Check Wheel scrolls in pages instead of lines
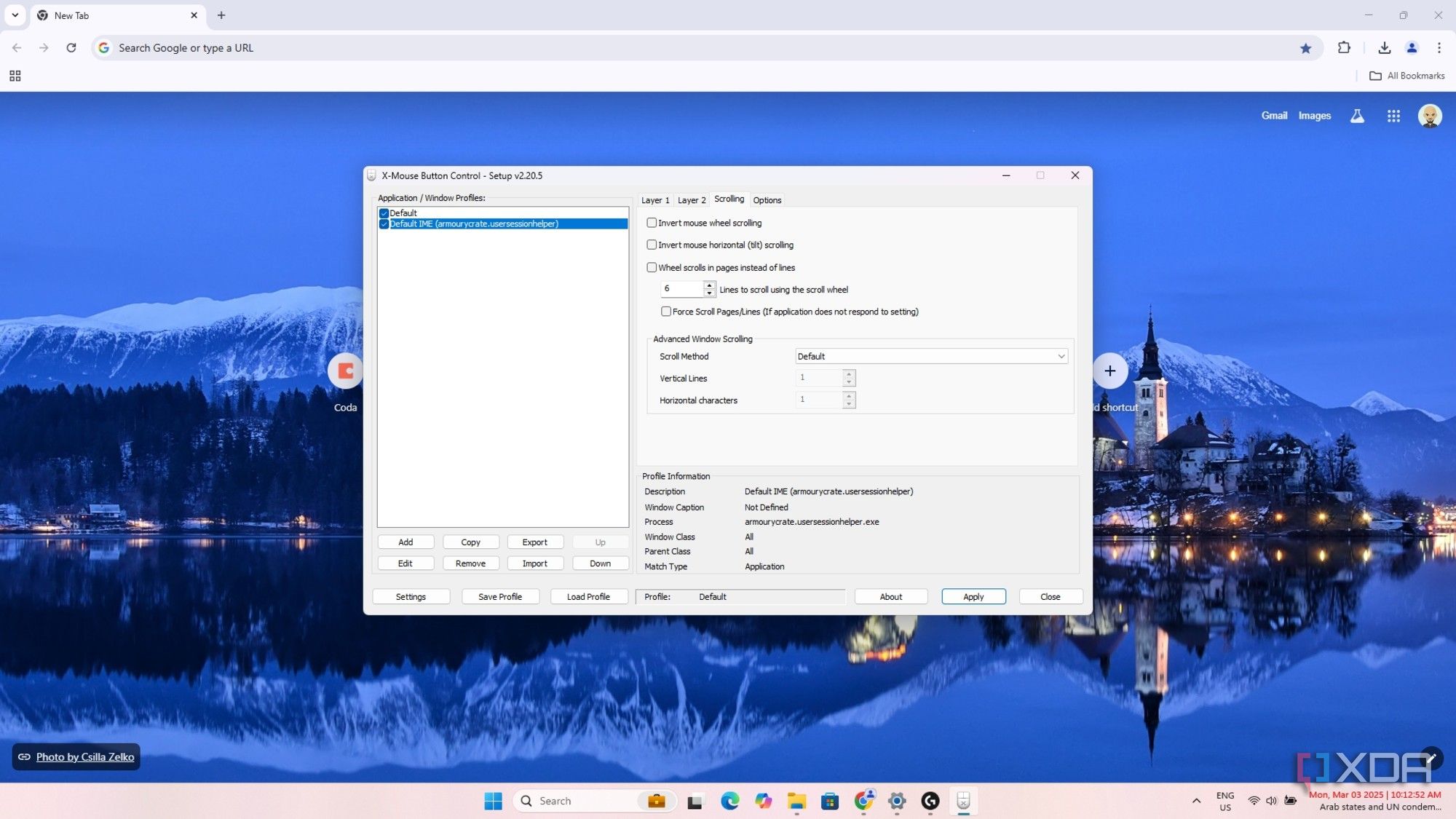Screen dimensions: 1456x819 (652, 267)
